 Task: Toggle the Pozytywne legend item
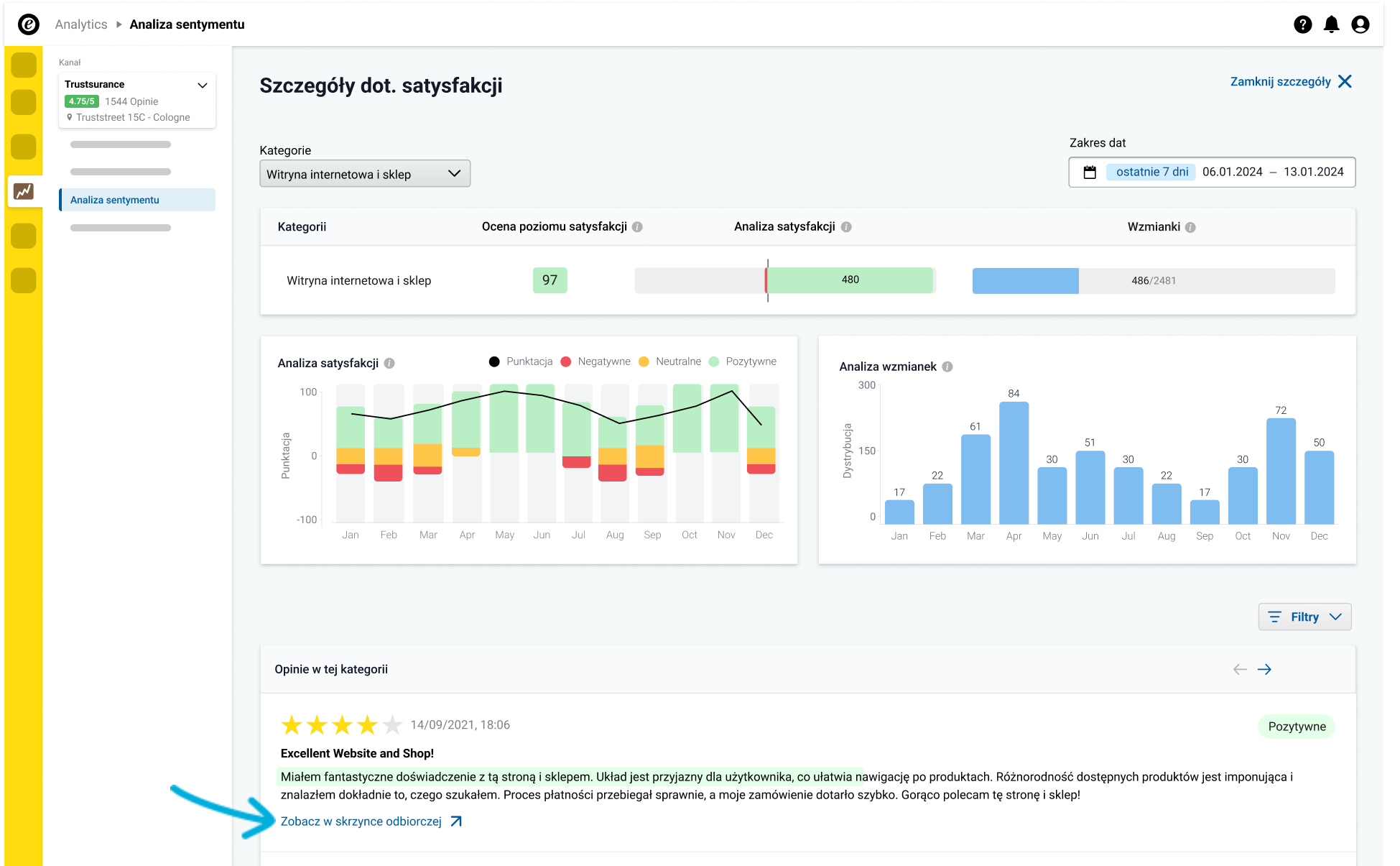click(743, 361)
